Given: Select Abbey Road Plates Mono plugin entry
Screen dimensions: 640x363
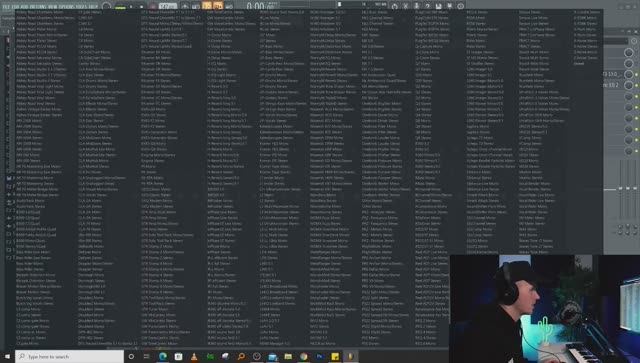Looking at the screenshot, I should (36, 29).
